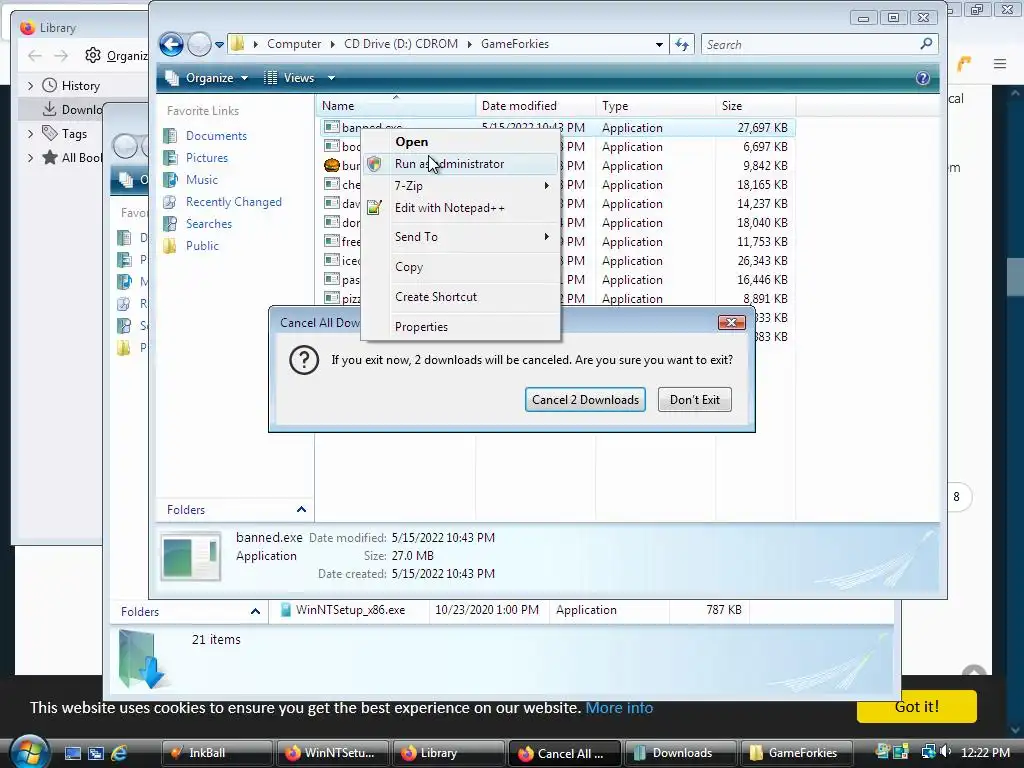
Task: Open the Pictures favorite link
Action: pos(207,158)
